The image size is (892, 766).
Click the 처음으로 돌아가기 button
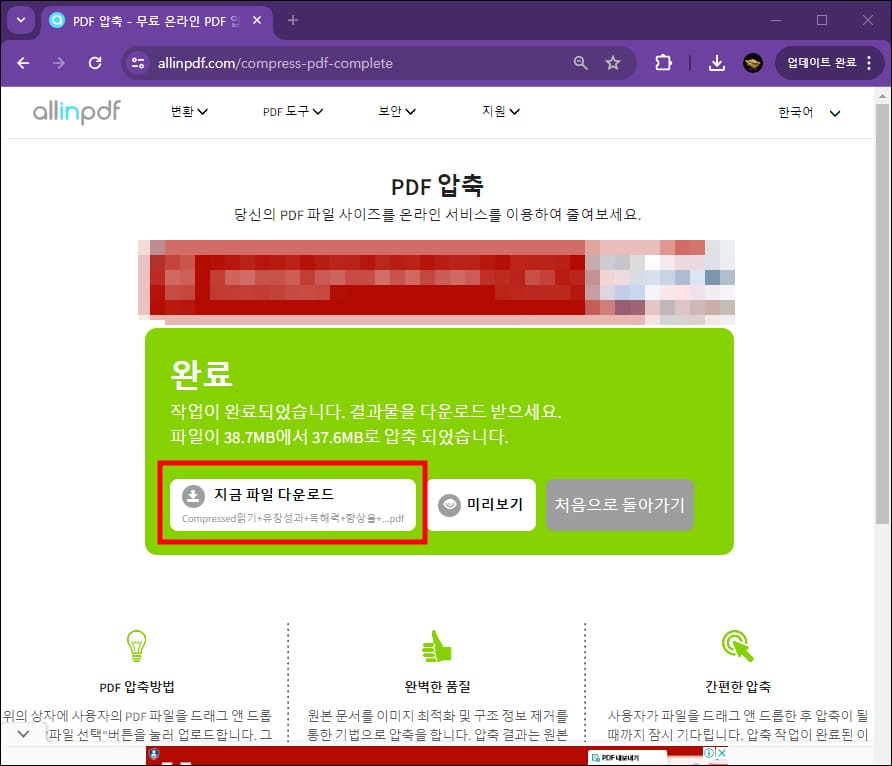click(x=620, y=505)
